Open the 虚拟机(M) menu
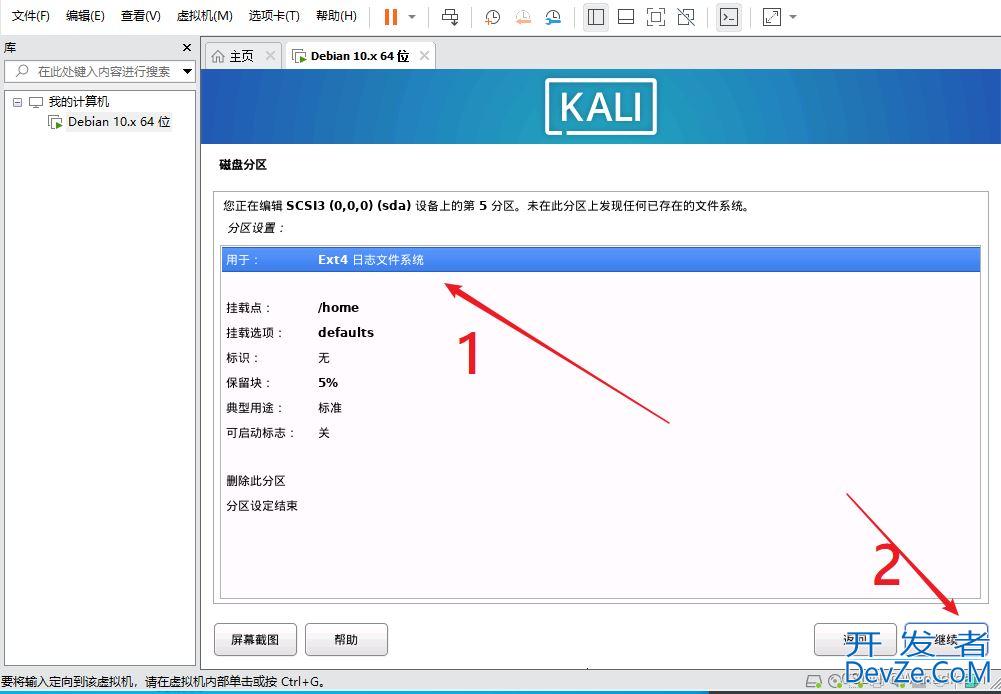This screenshot has width=1001, height=694. click(x=204, y=16)
